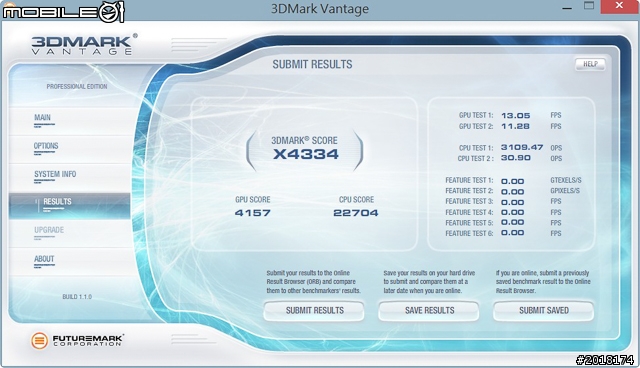Click the CPU score value 22704
This screenshot has height=368, width=640.
tap(356, 213)
